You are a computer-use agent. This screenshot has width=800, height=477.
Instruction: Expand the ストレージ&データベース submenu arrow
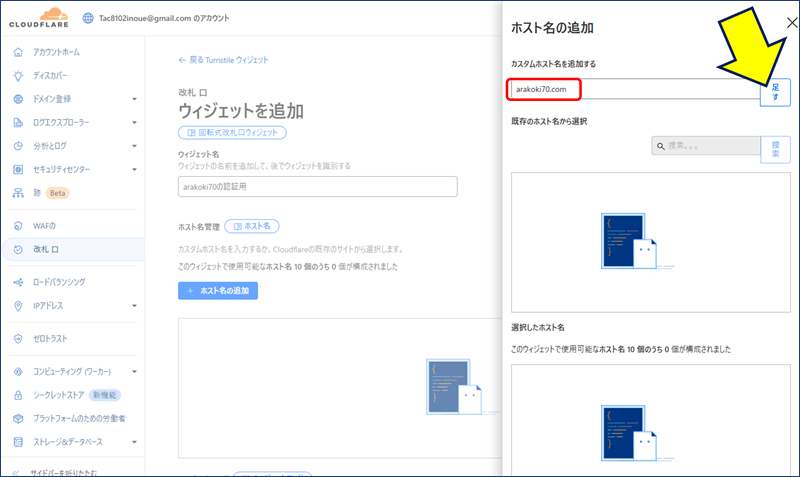pyautogui.click(x=134, y=442)
